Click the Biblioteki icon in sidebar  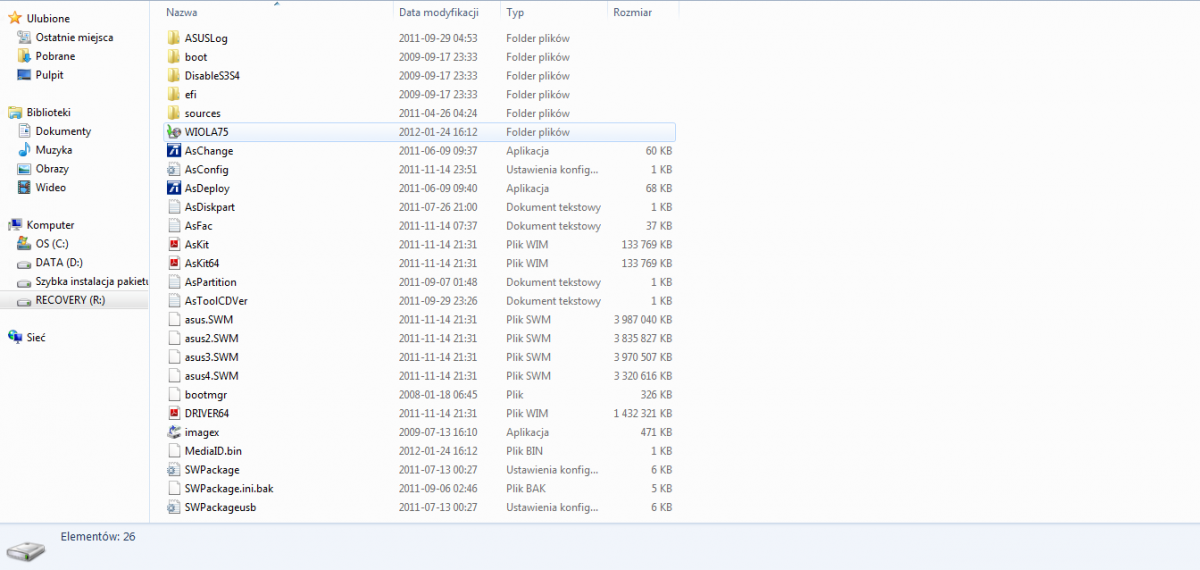click(x=15, y=113)
